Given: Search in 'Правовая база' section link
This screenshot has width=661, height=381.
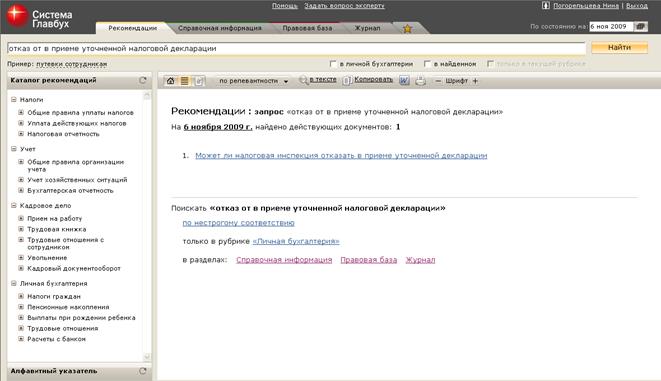Looking at the screenshot, I should [x=369, y=260].
